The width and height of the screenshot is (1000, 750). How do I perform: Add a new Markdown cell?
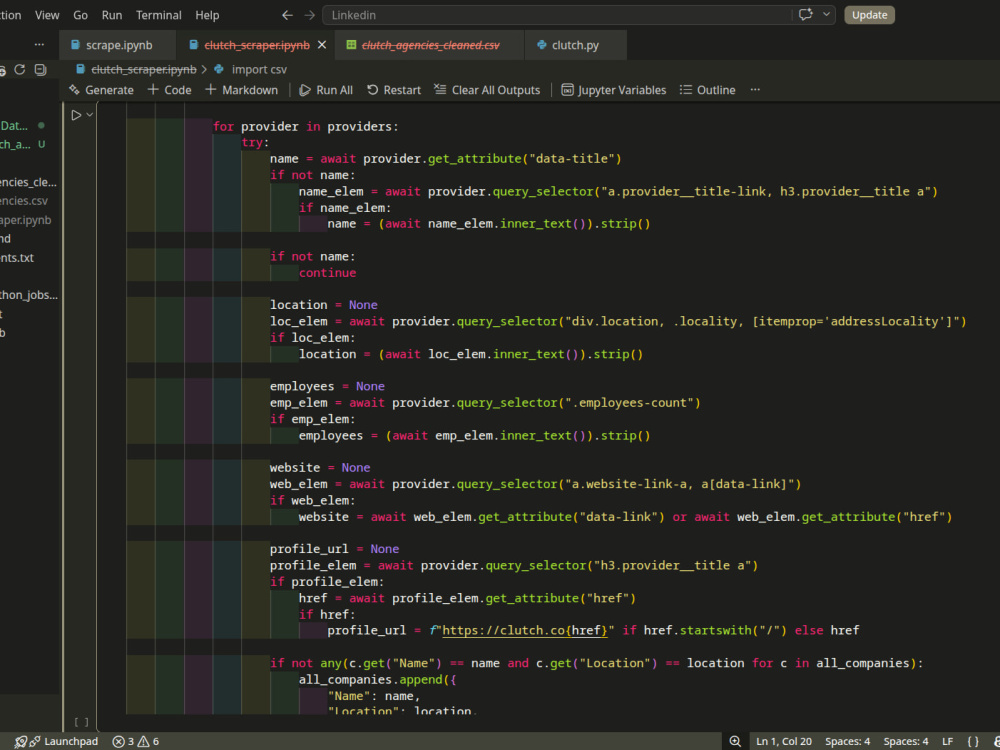[x=242, y=90]
